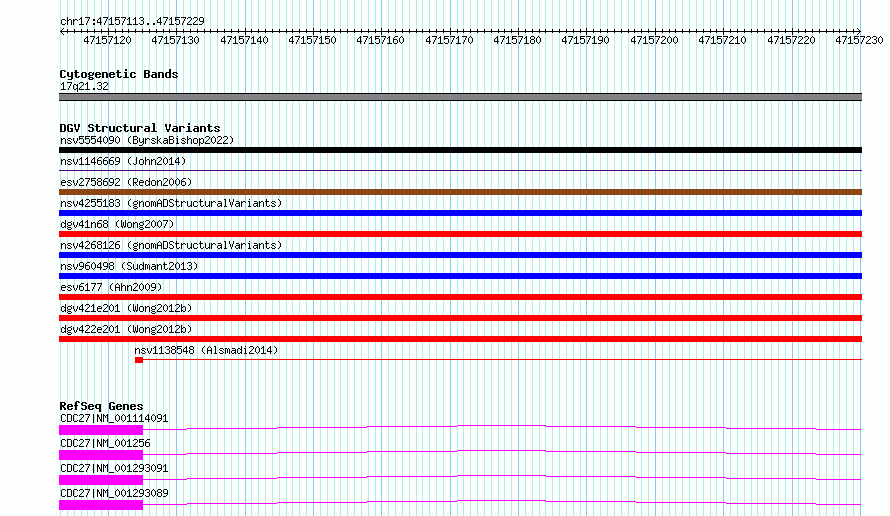Click ruler position 47157200

coord(654,40)
